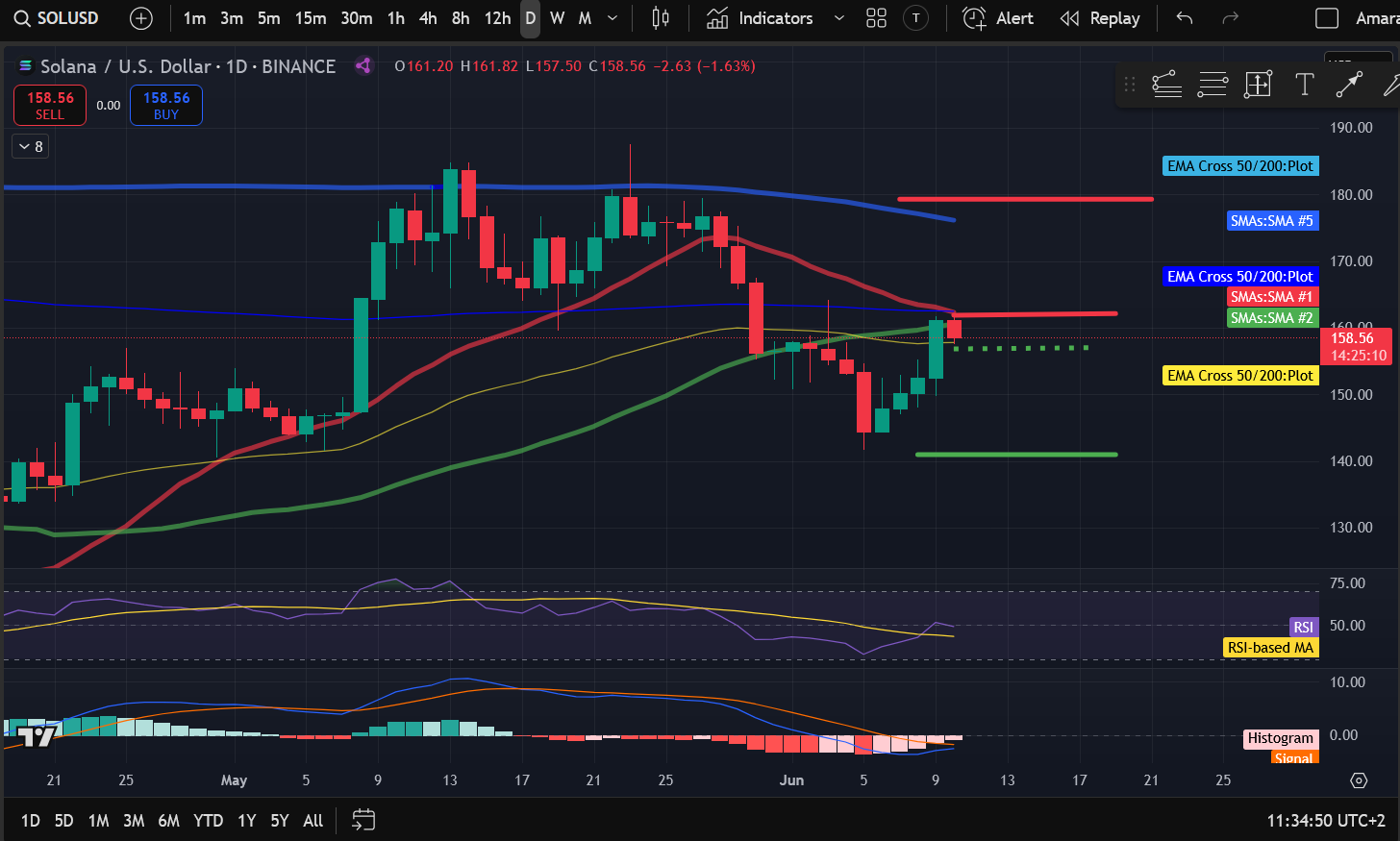Set the date range to 1Y
Viewport: 1400px width, 841px height.
[247, 821]
